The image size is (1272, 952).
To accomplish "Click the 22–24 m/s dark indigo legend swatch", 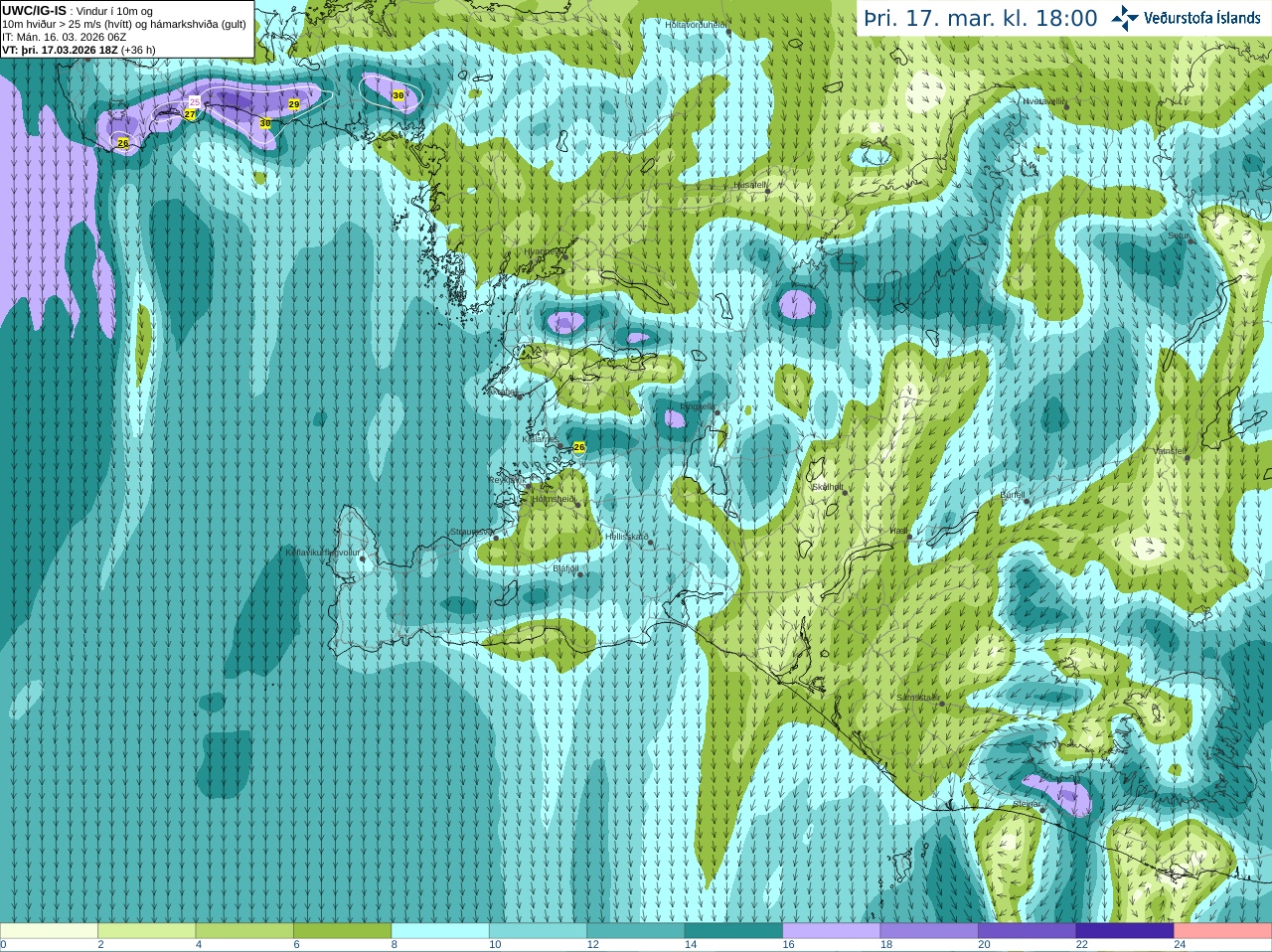I will point(1125,932).
